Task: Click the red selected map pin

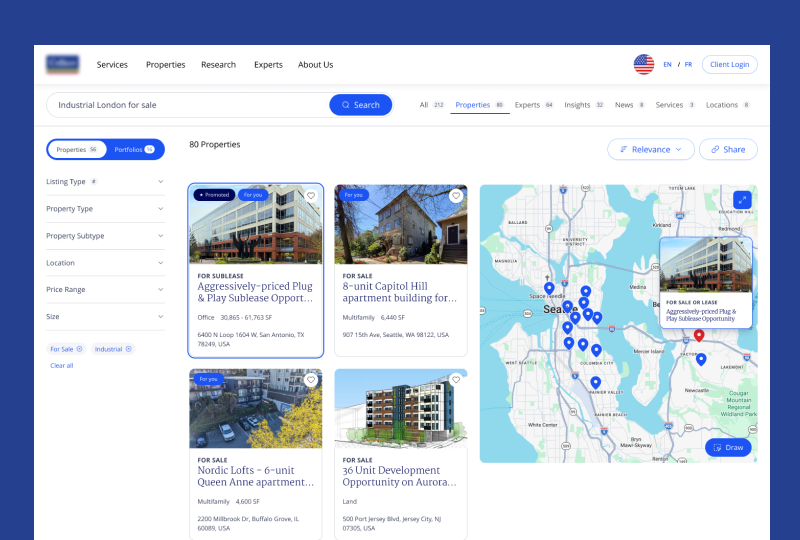Action: [x=699, y=335]
